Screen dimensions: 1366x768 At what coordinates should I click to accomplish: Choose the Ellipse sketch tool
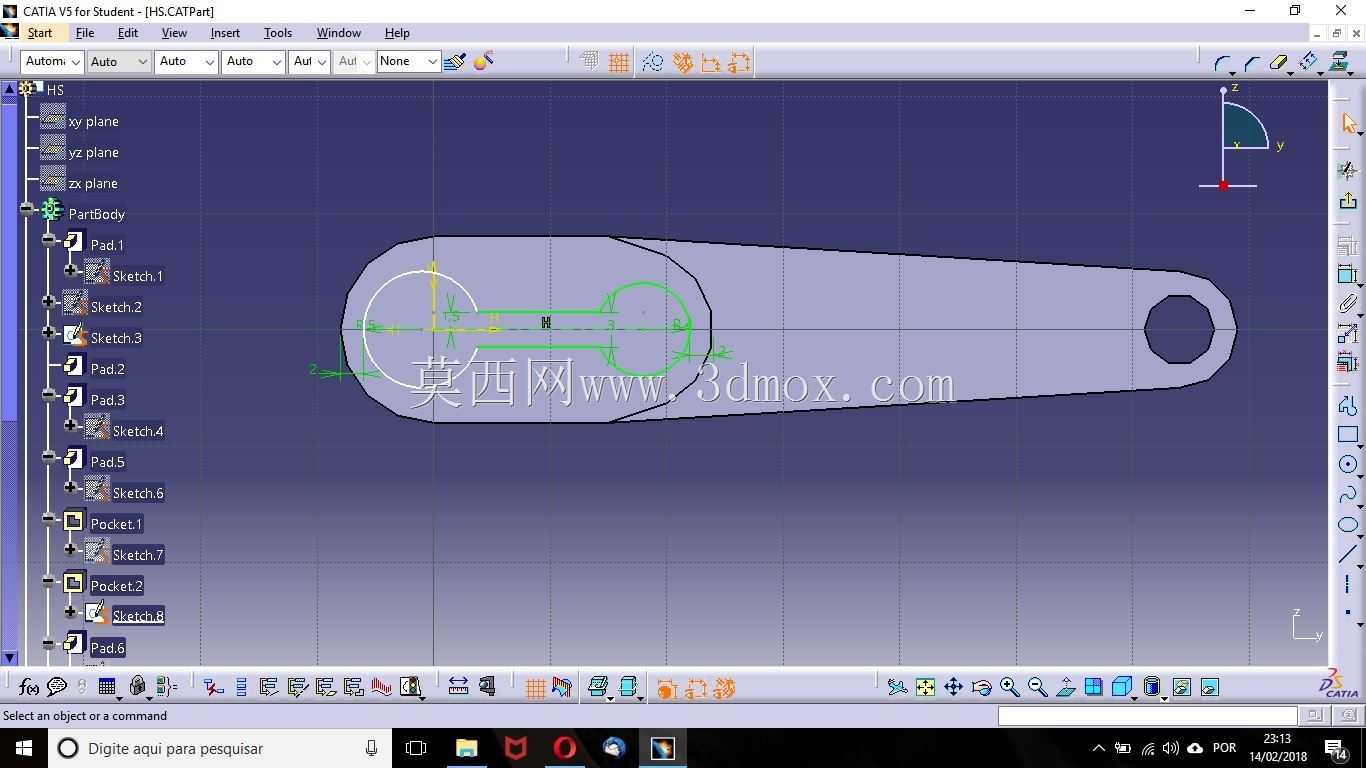tap(1348, 525)
